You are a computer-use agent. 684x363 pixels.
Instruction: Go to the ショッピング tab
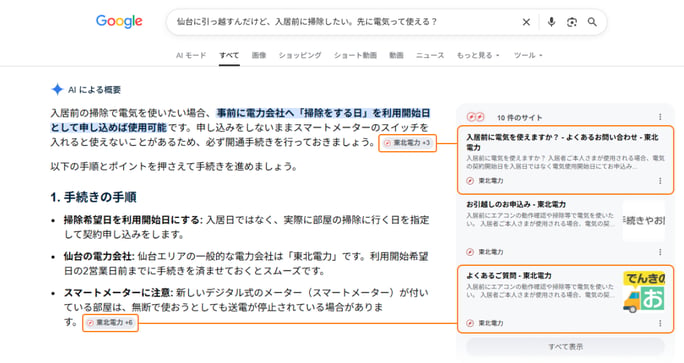coord(300,55)
